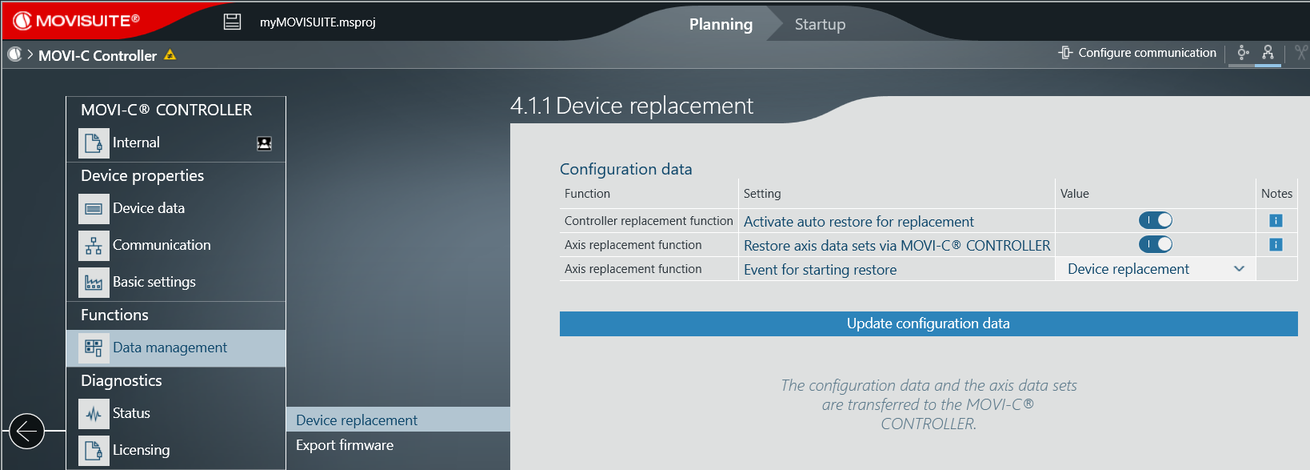Click the Licensing document icon
1310x470 pixels.
pos(93,450)
